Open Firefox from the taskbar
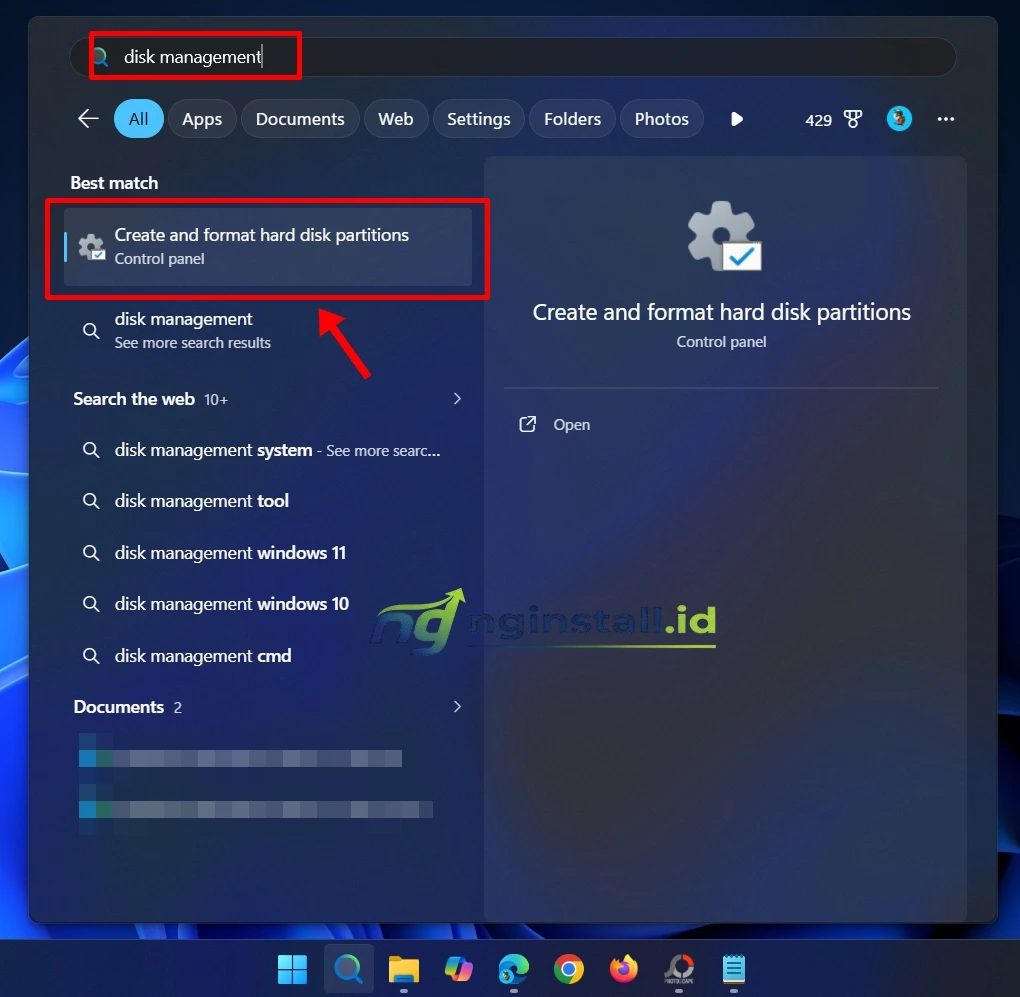1020x997 pixels. tap(624, 969)
